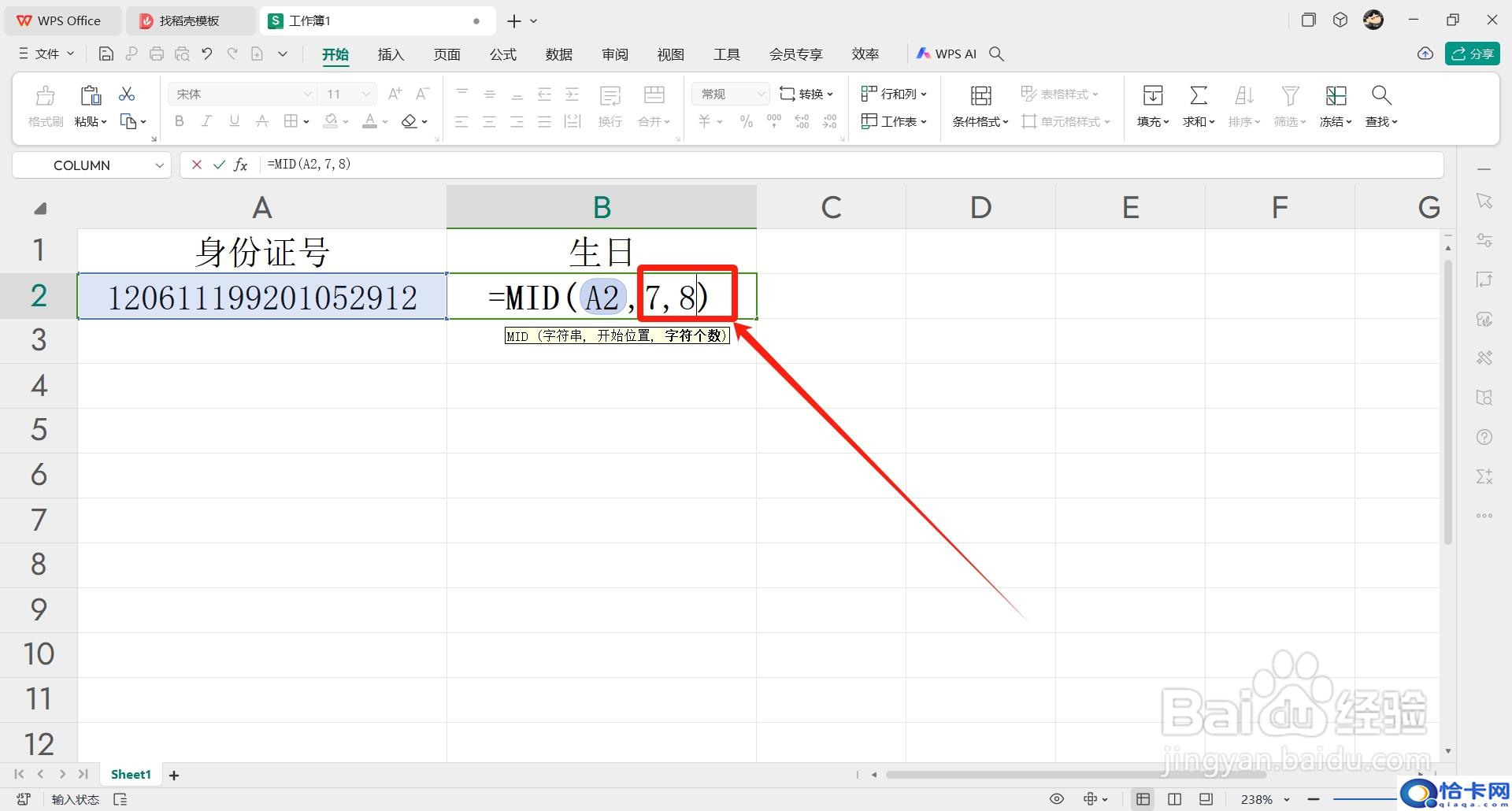
Task: Open the zoom level 238% dropdown
Action: point(1266,799)
